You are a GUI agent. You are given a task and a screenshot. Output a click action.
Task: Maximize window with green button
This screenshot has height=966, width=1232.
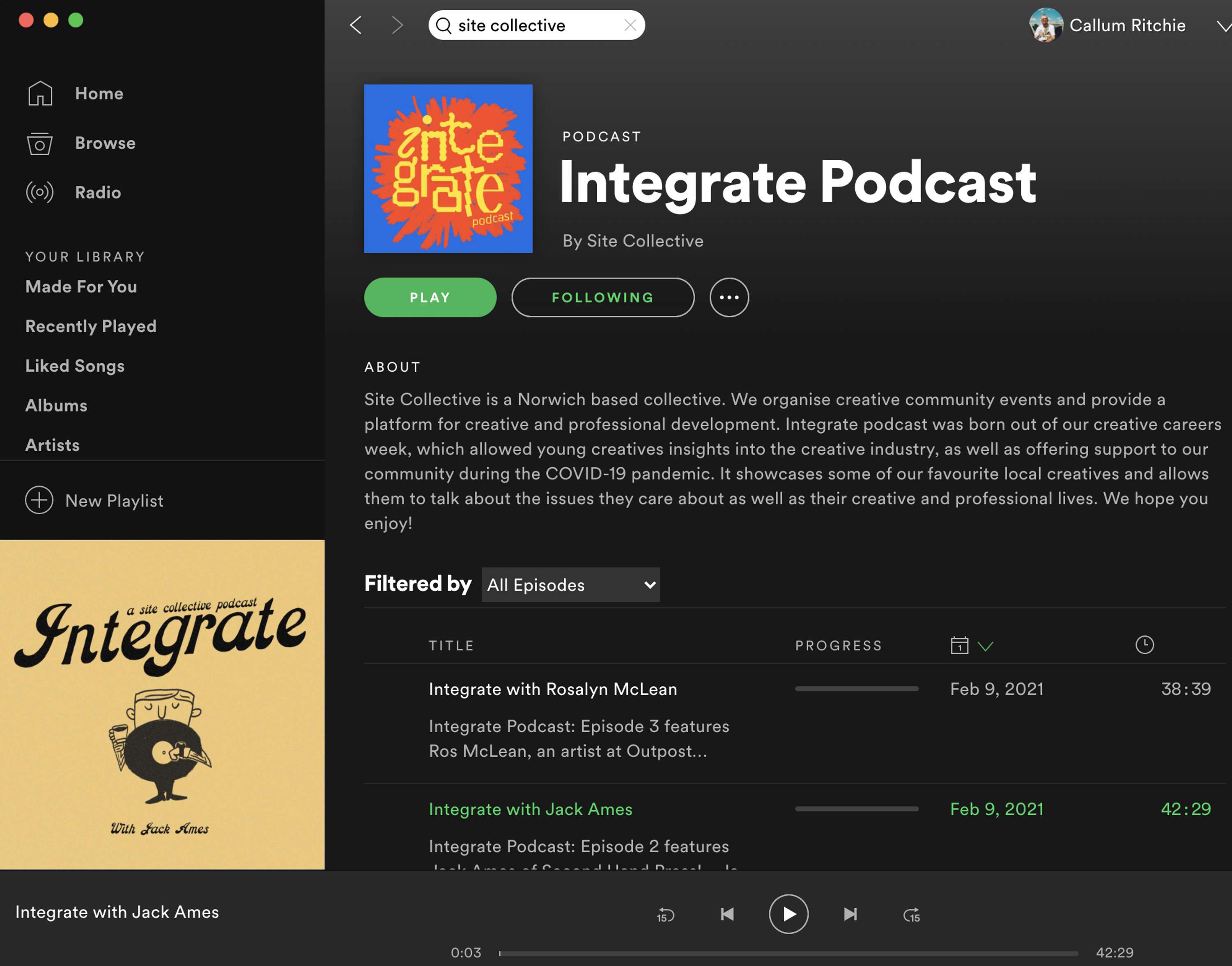click(76, 21)
